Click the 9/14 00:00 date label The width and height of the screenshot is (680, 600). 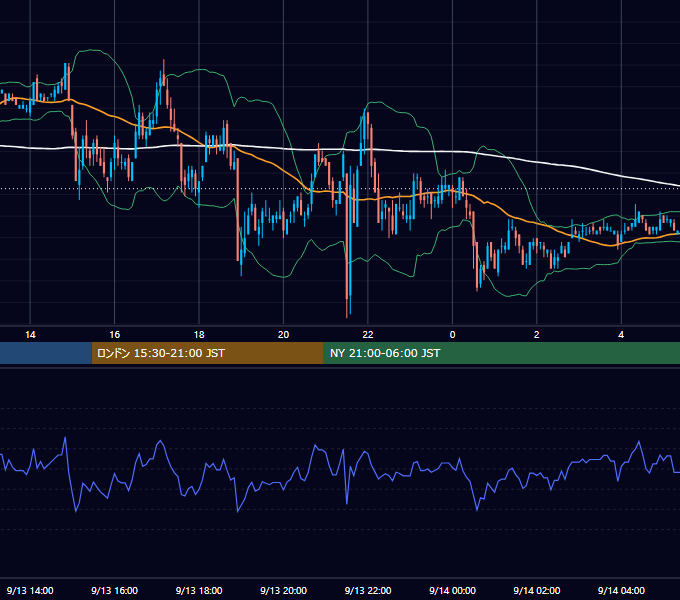pyautogui.click(x=452, y=590)
